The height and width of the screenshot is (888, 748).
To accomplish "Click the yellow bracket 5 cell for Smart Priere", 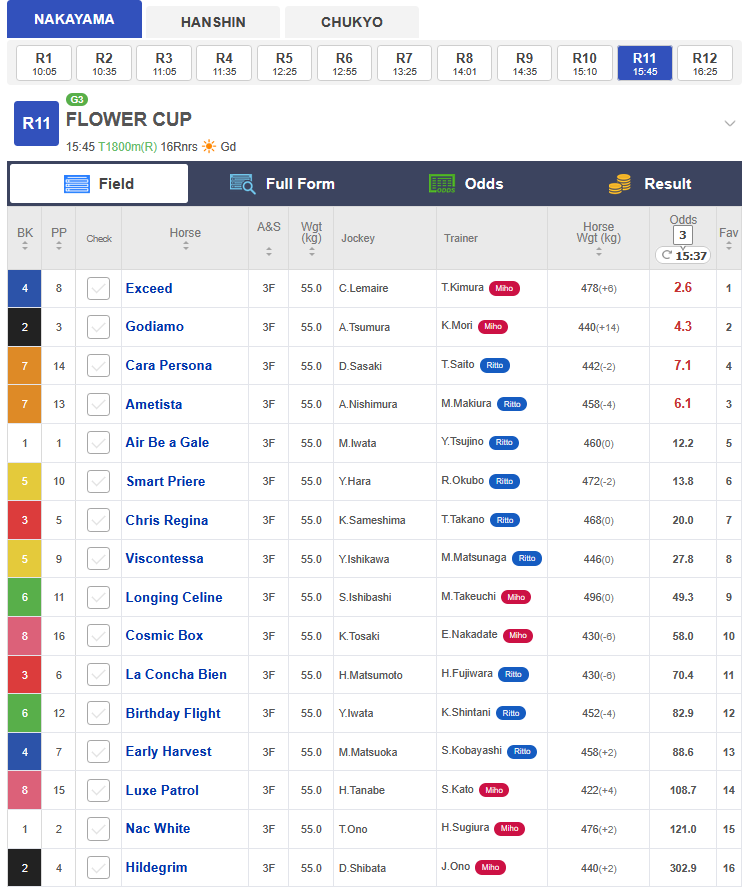I will (24, 481).
